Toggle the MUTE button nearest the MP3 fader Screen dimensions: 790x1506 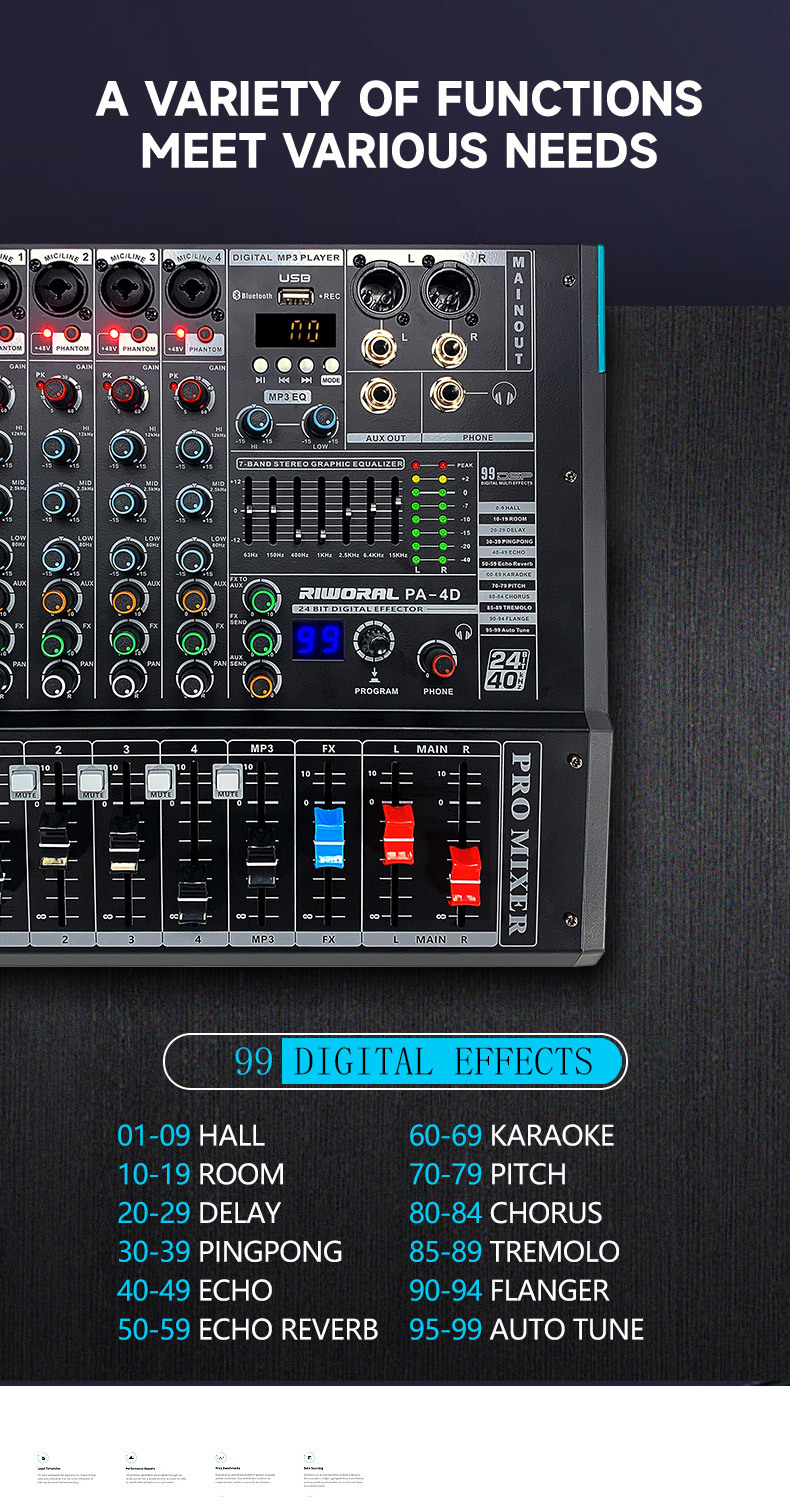click(227, 781)
